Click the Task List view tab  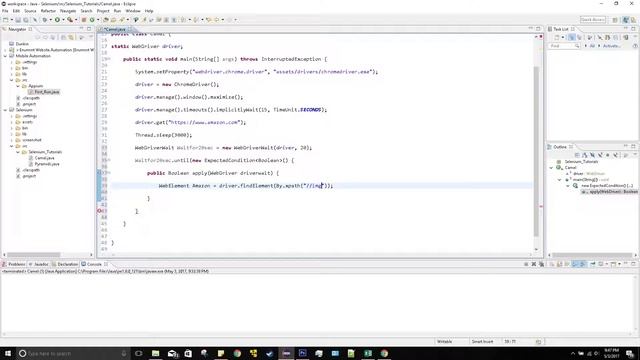(x=560, y=29)
